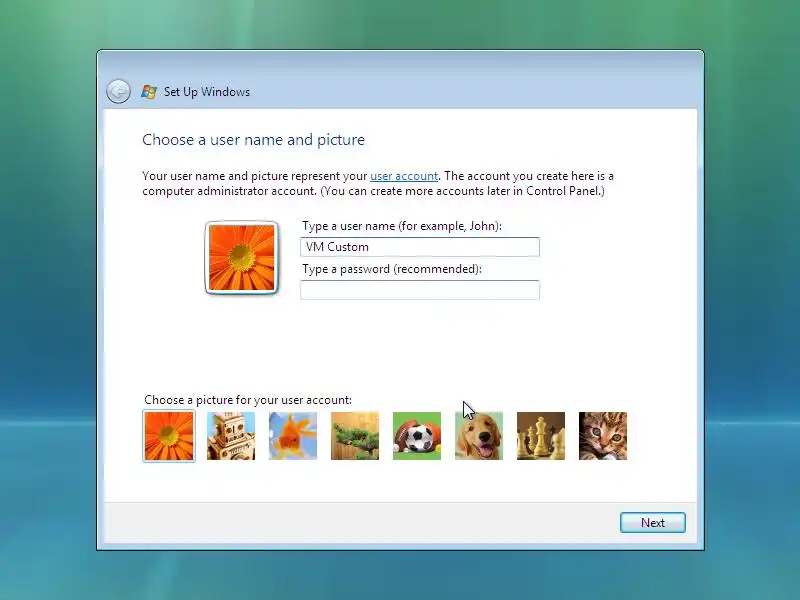Click the back arrow button
This screenshot has width=800, height=600.
[118, 92]
